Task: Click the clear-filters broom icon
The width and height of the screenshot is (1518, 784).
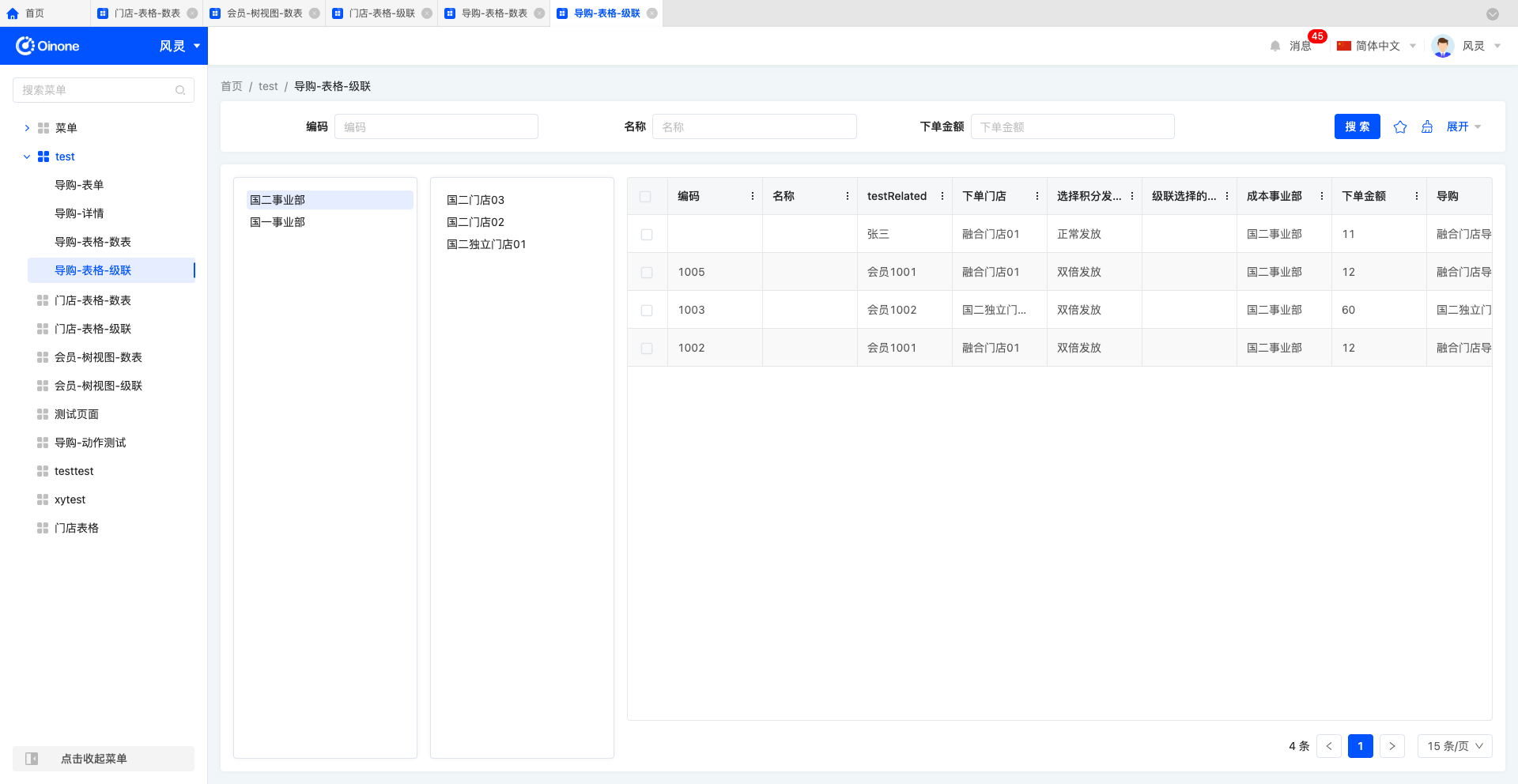Action: (1427, 126)
